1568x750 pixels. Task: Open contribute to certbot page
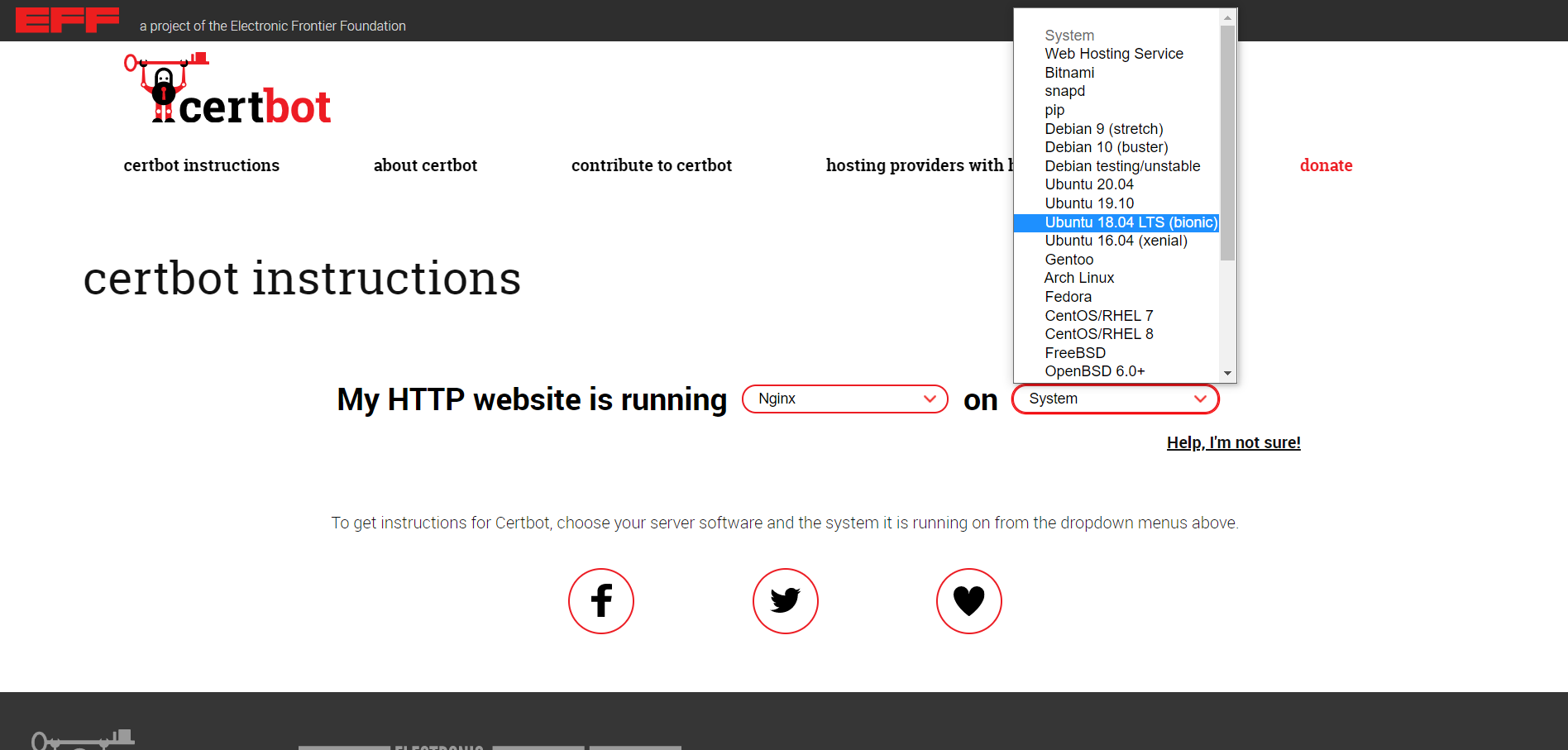[x=651, y=165]
